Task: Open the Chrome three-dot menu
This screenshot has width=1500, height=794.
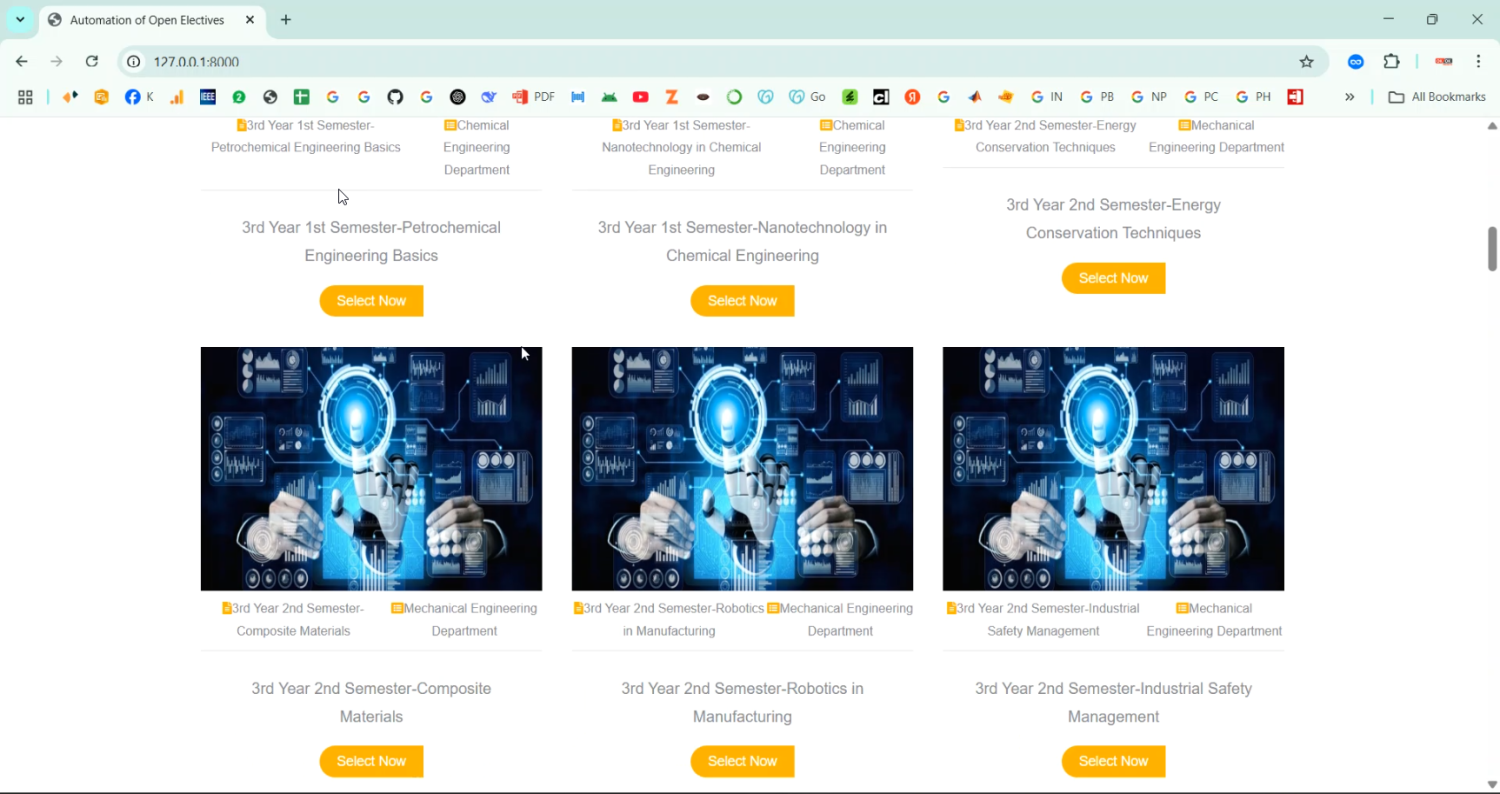Action: (1478, 62)
